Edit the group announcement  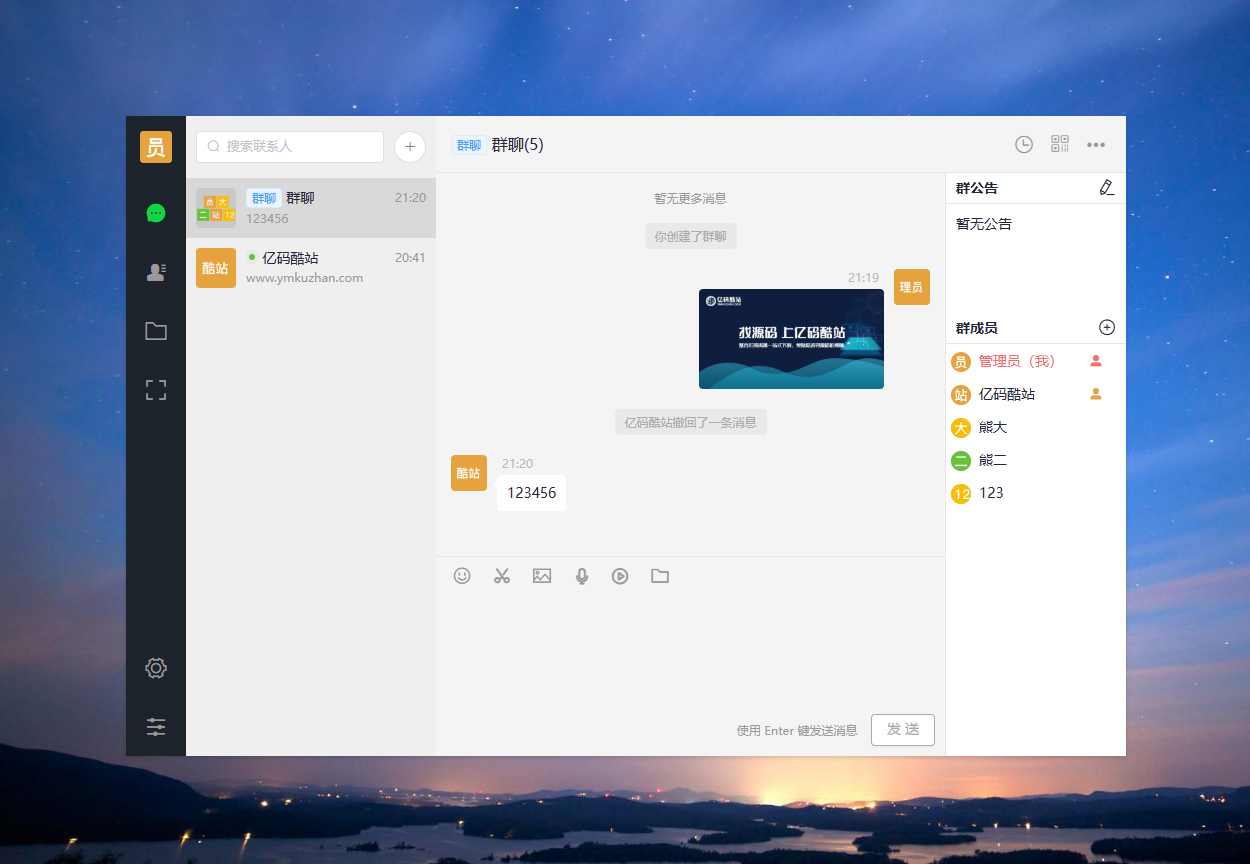coord(1106,187)
